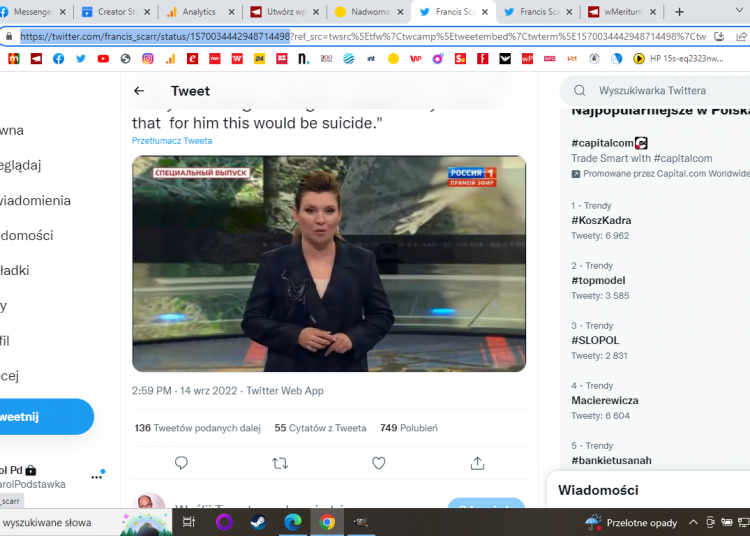The image size is (750, 536).
Task: Click Przetłumacz Tweeta link
Action: pyautogui.click(x=172, y=141)
